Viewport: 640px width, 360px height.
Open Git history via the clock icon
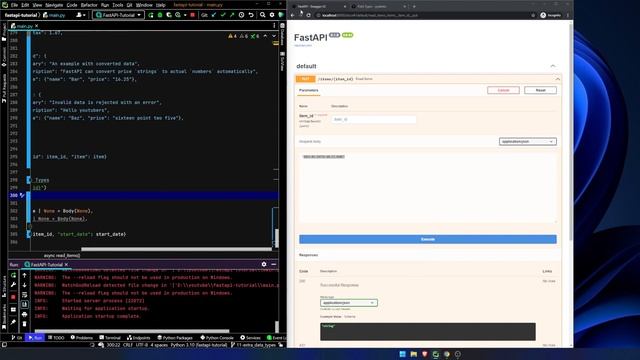tap(241, 15)
